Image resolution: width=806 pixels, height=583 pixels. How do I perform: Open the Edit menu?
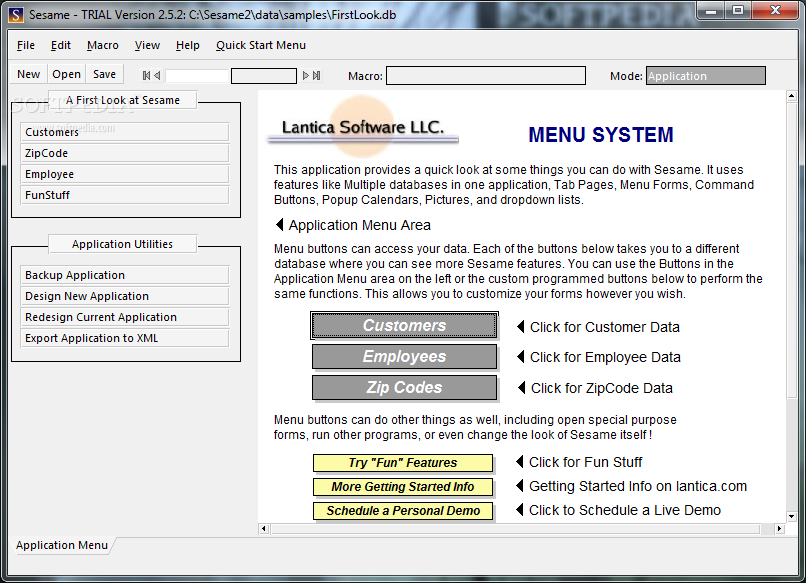(61, 45)
